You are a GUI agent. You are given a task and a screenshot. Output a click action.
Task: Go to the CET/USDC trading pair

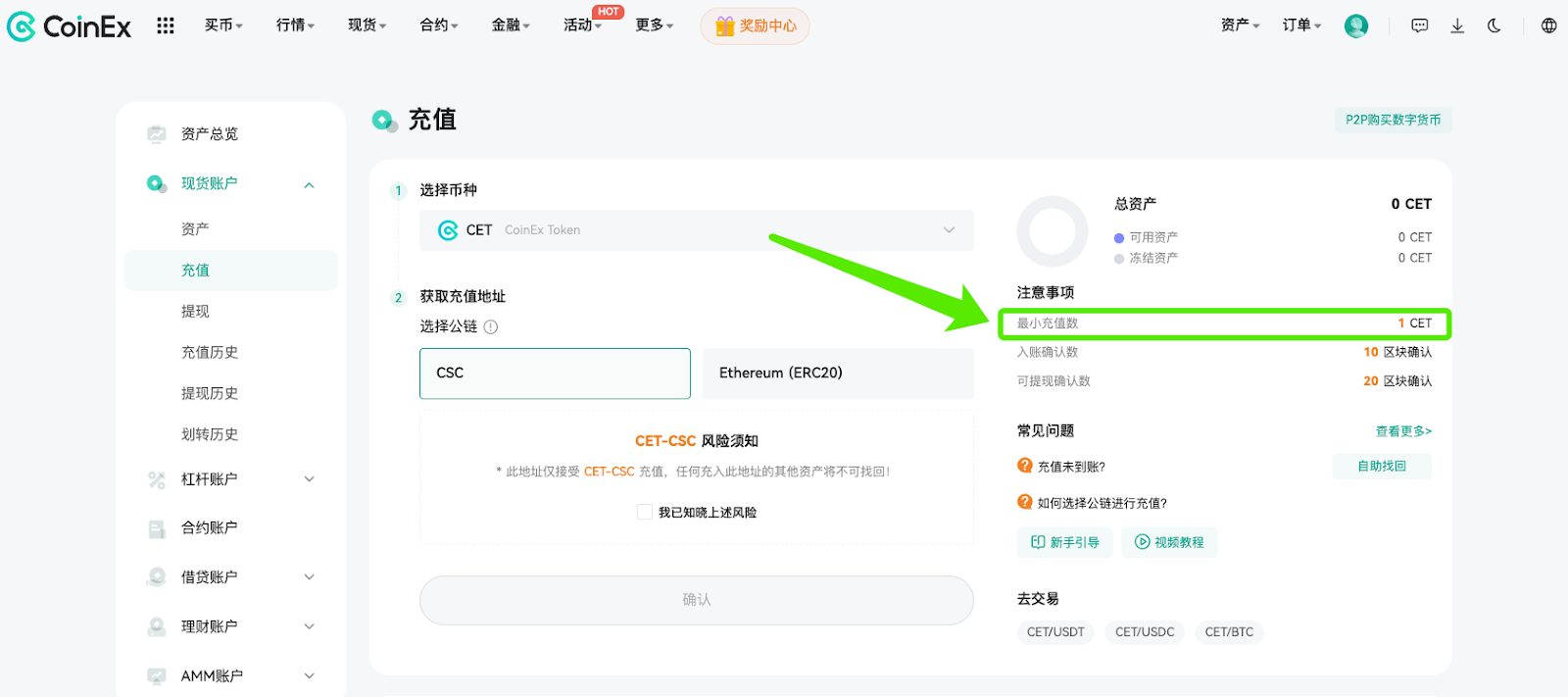[1145, 632]
